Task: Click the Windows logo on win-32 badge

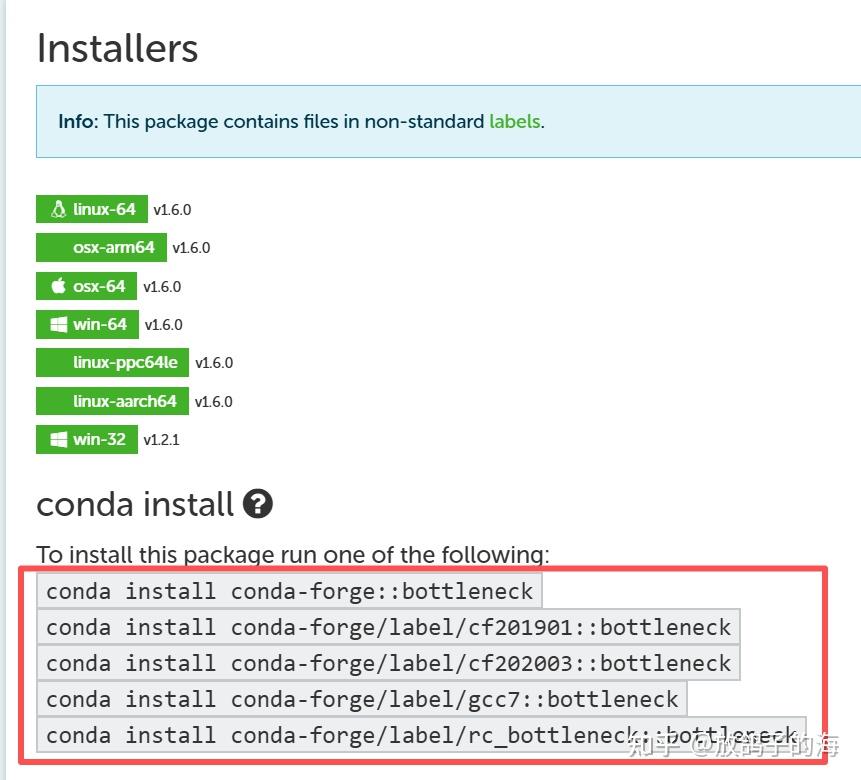Action: tap(58, 439)
